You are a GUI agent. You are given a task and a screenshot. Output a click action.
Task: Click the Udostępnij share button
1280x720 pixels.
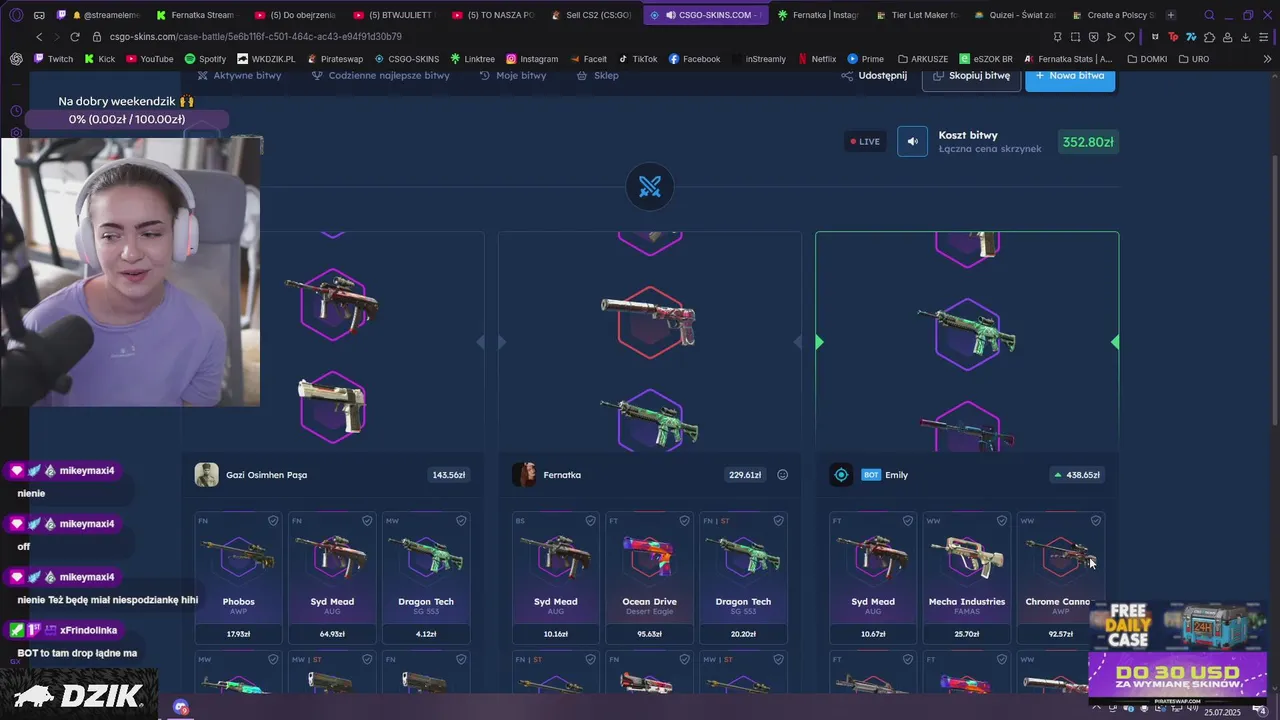point(874,76)
